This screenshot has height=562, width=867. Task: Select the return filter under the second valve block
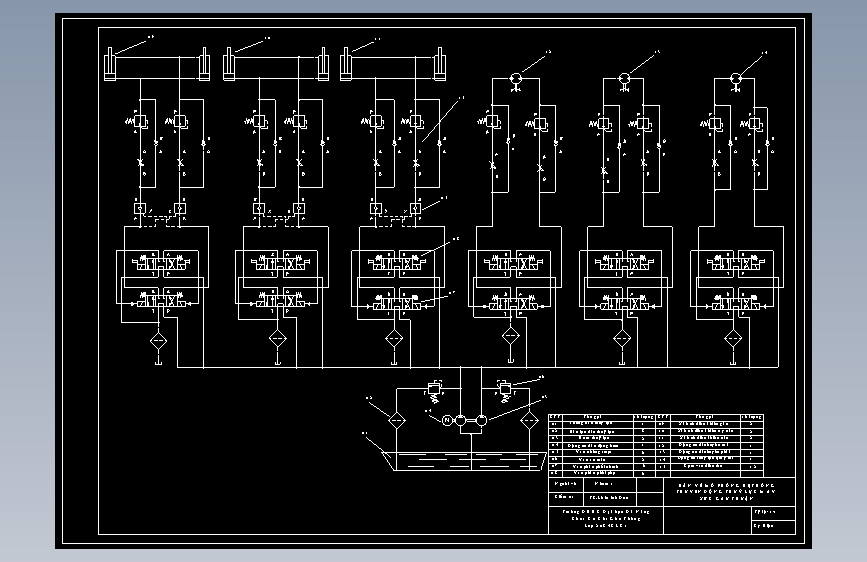pos(278,338)
